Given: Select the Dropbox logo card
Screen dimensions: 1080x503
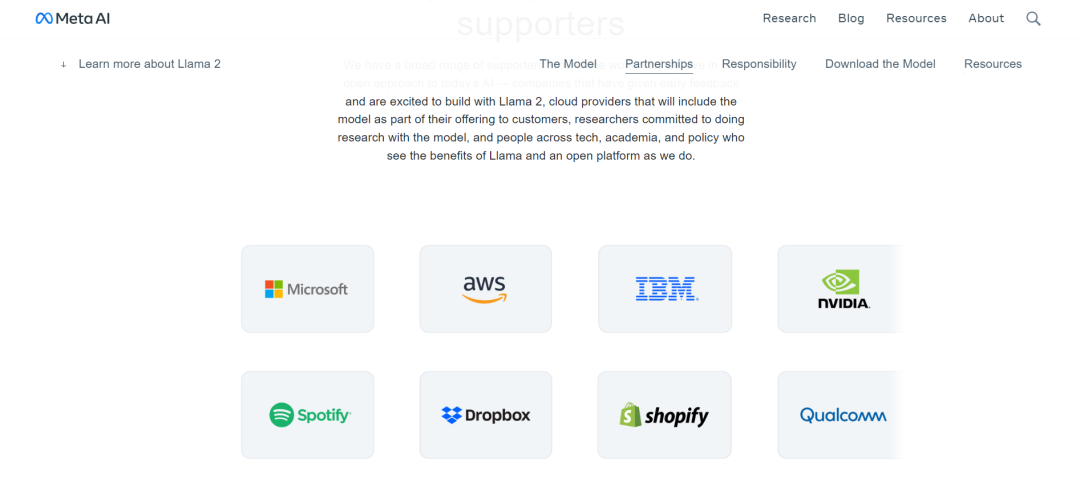Looking at the screenshot, I should [486, 415].
